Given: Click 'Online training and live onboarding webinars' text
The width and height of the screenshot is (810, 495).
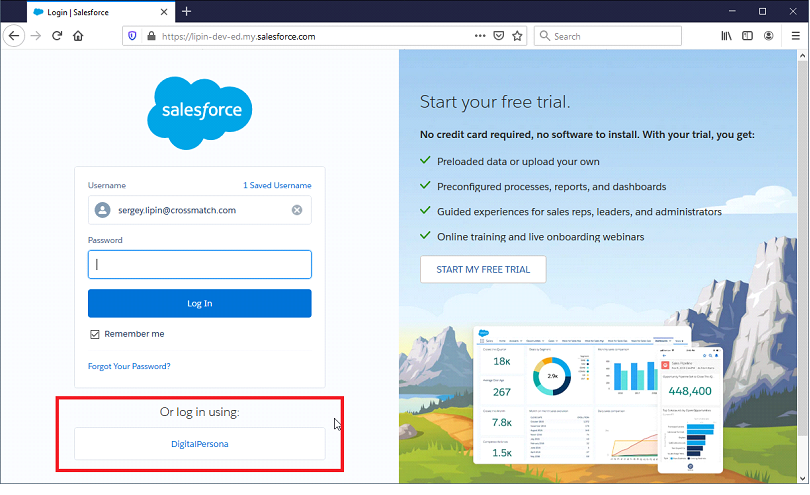Looking at the screenshot, I should 540,237.
